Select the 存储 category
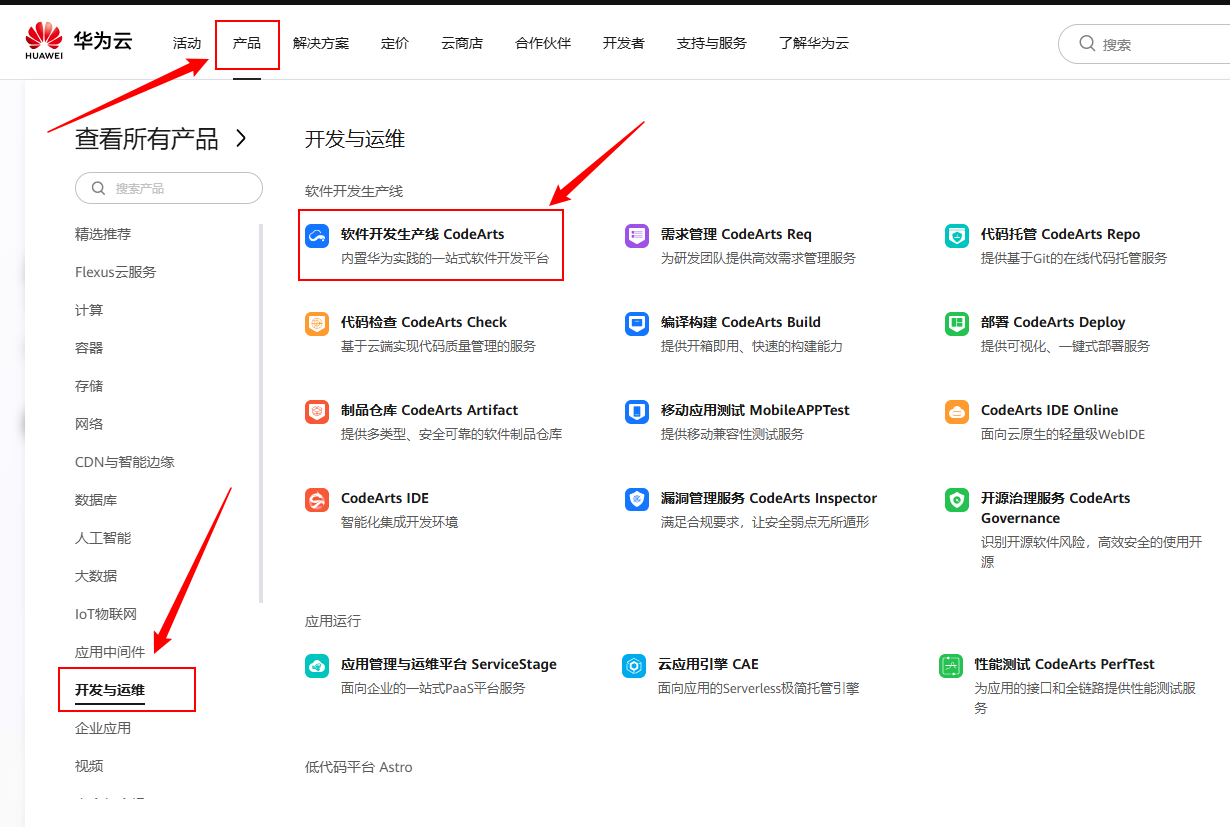Screen dimensions: 1230x827 click(89, 386)
